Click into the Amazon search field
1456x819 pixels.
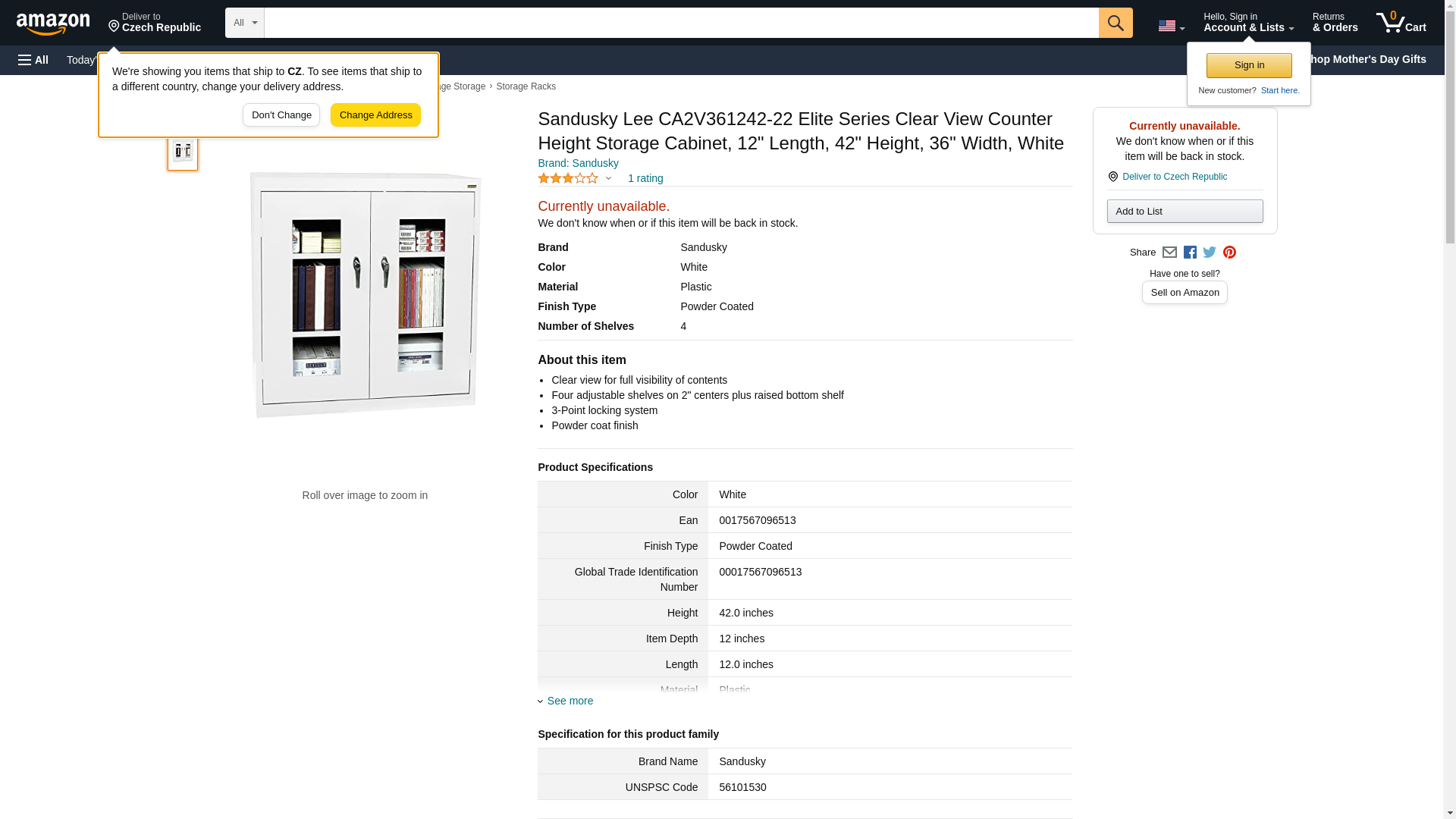(681, 23)
